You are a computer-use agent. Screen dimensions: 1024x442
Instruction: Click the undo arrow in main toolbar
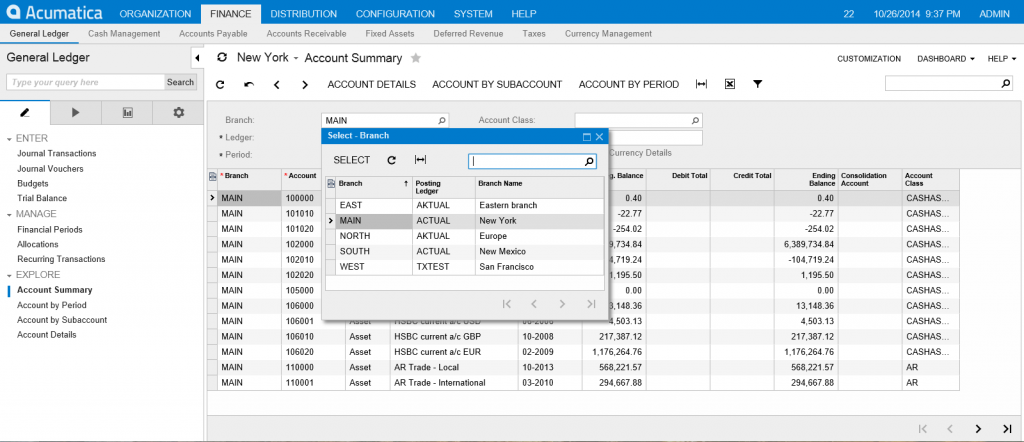coord(248,84)
